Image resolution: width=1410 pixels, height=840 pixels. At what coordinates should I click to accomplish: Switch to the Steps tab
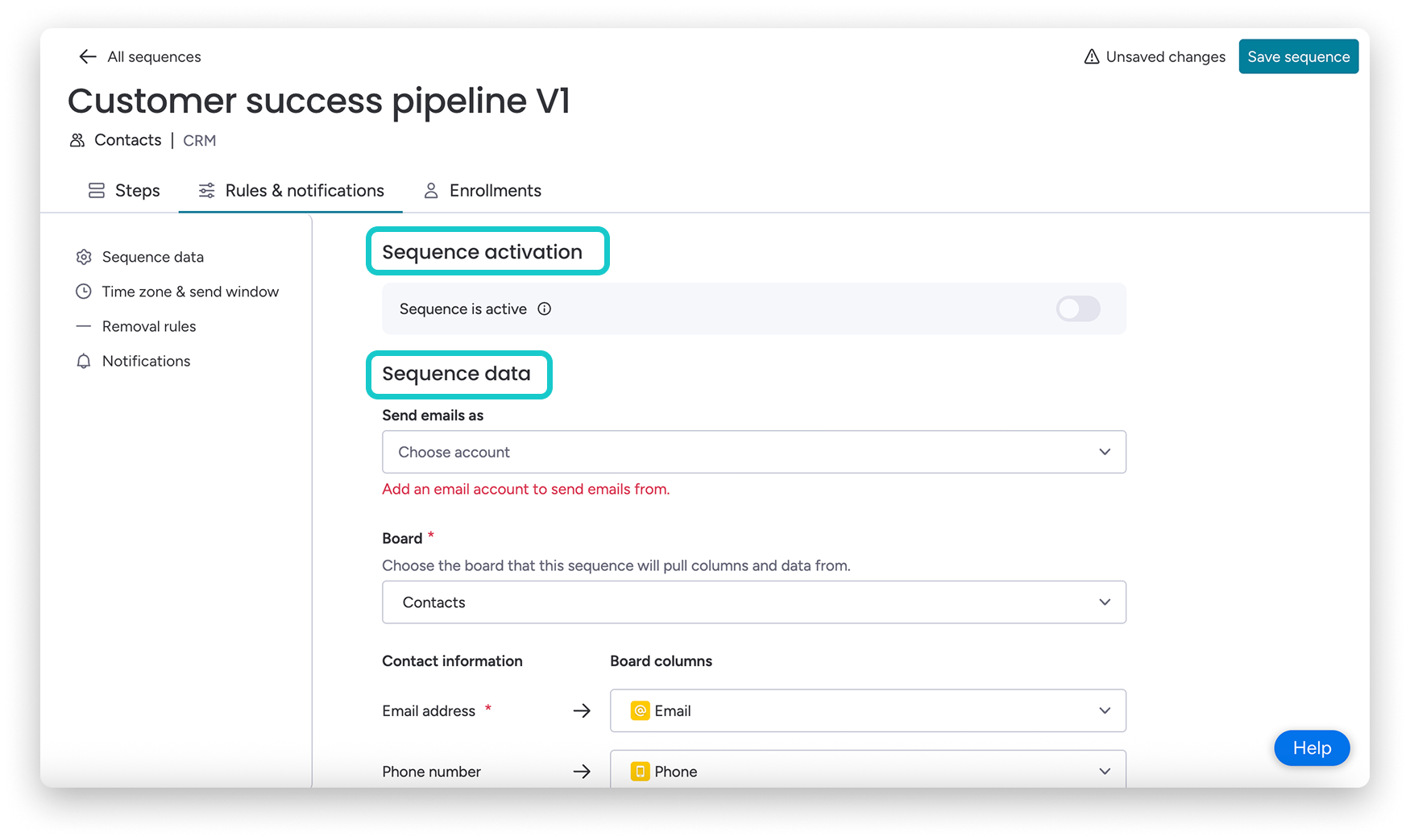point(124,191)
